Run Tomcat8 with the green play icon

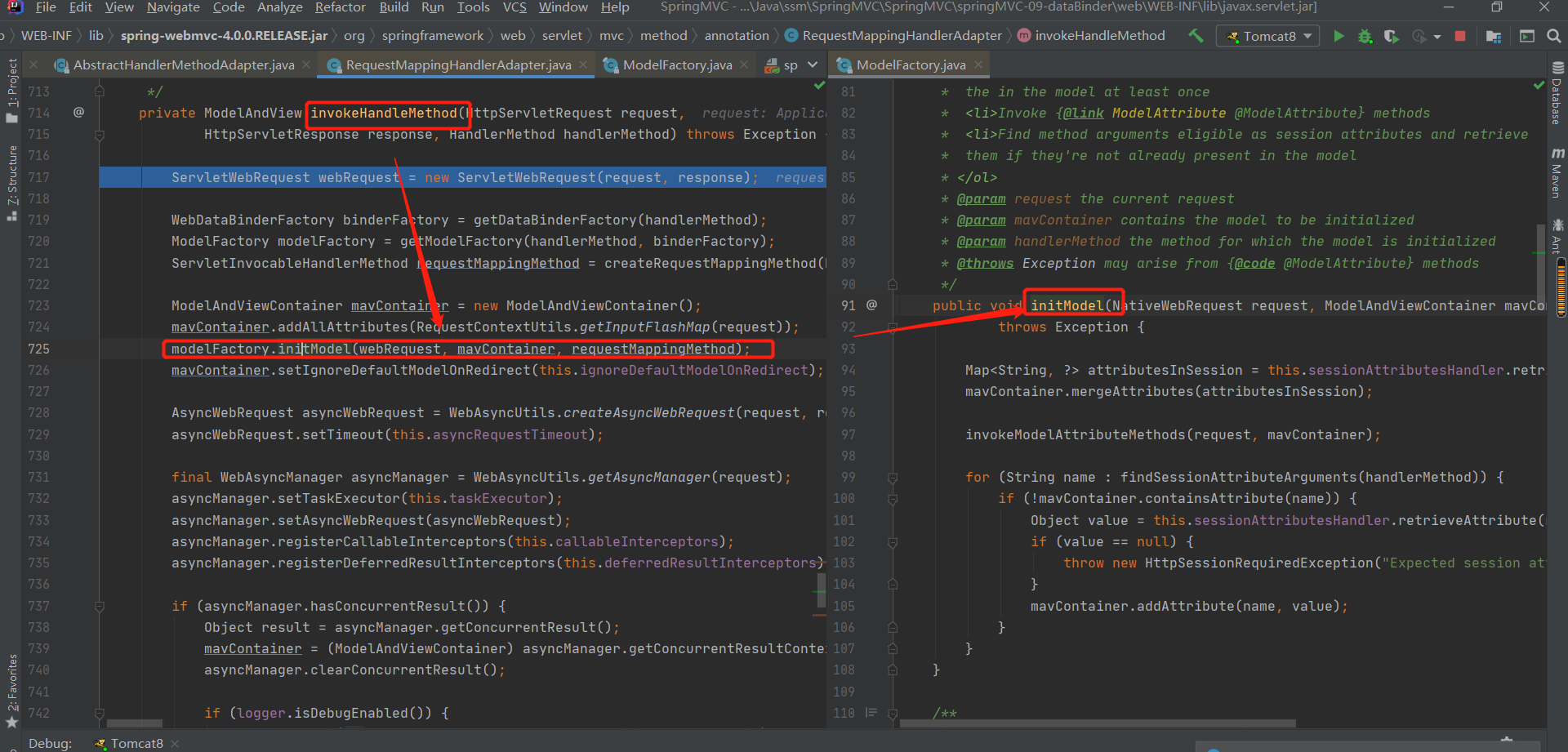1339,36
